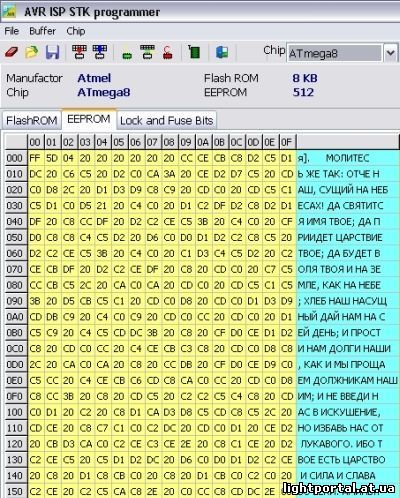This screenshot has height=498, width=400.
Task: Click the 0A0 row header
Action: pos(15,317)
